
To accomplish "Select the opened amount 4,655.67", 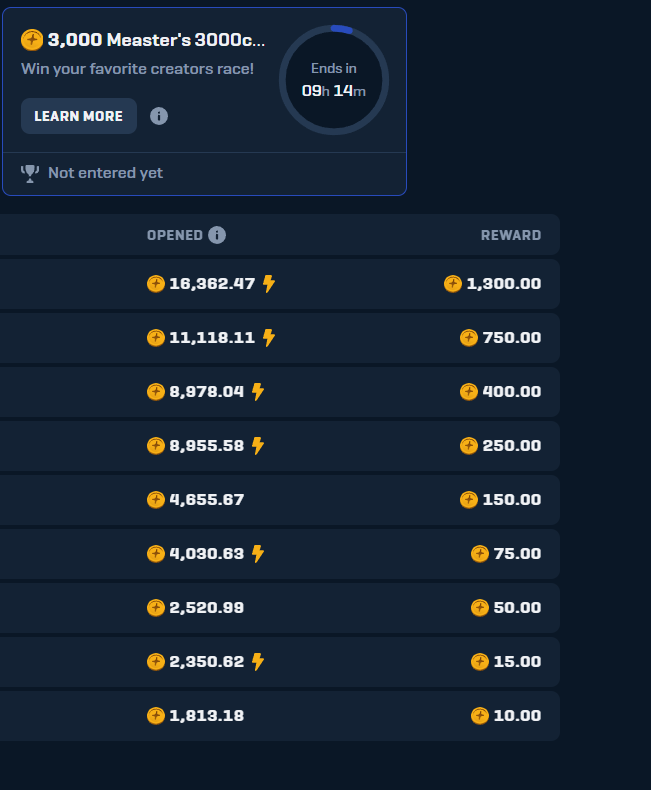I will 207,499.
